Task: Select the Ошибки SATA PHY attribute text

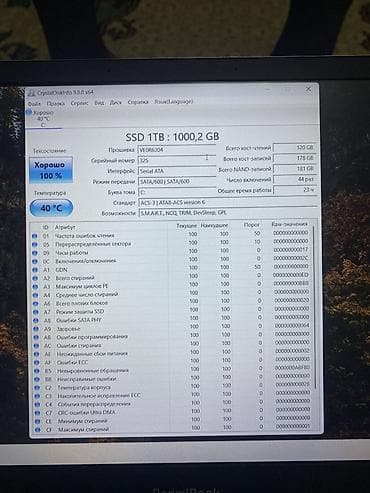Action: tap(79, 320)
